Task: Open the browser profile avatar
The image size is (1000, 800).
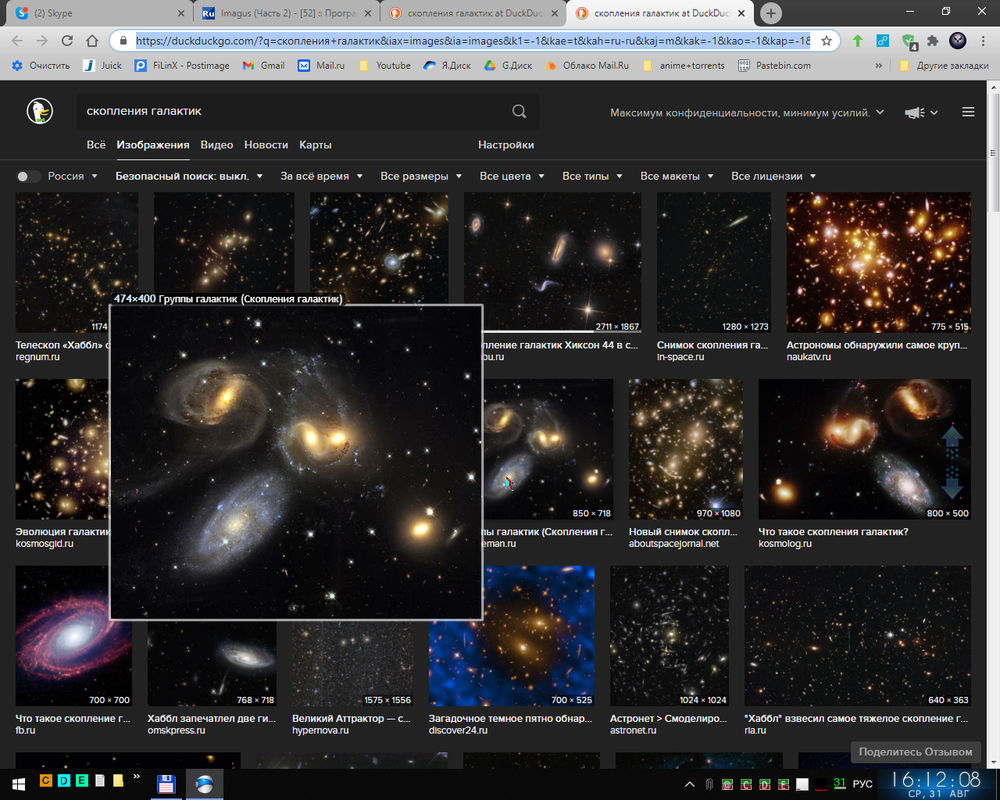Action: pos(958,41)
